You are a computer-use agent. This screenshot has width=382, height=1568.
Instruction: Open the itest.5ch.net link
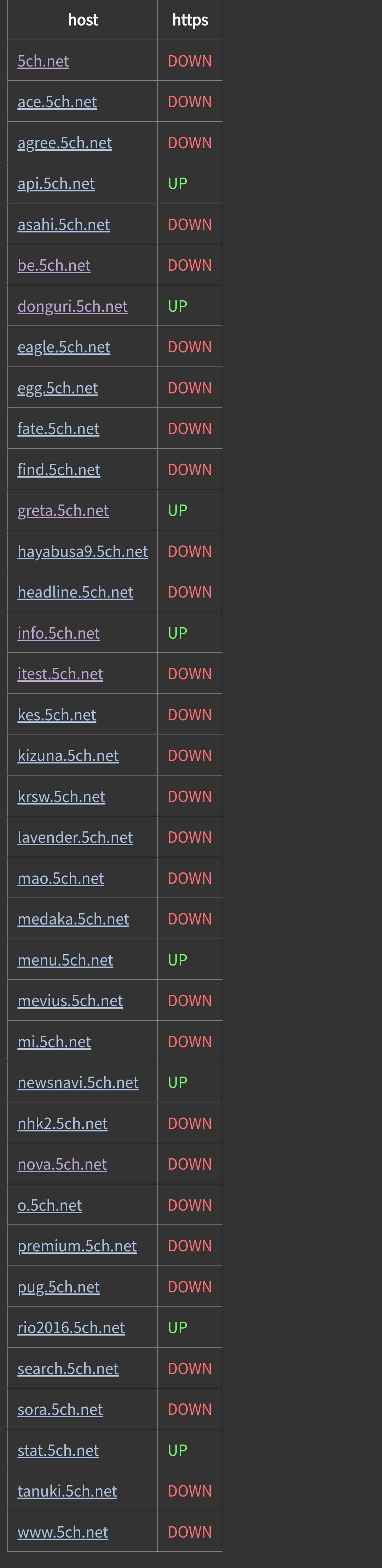click(60, 674)
